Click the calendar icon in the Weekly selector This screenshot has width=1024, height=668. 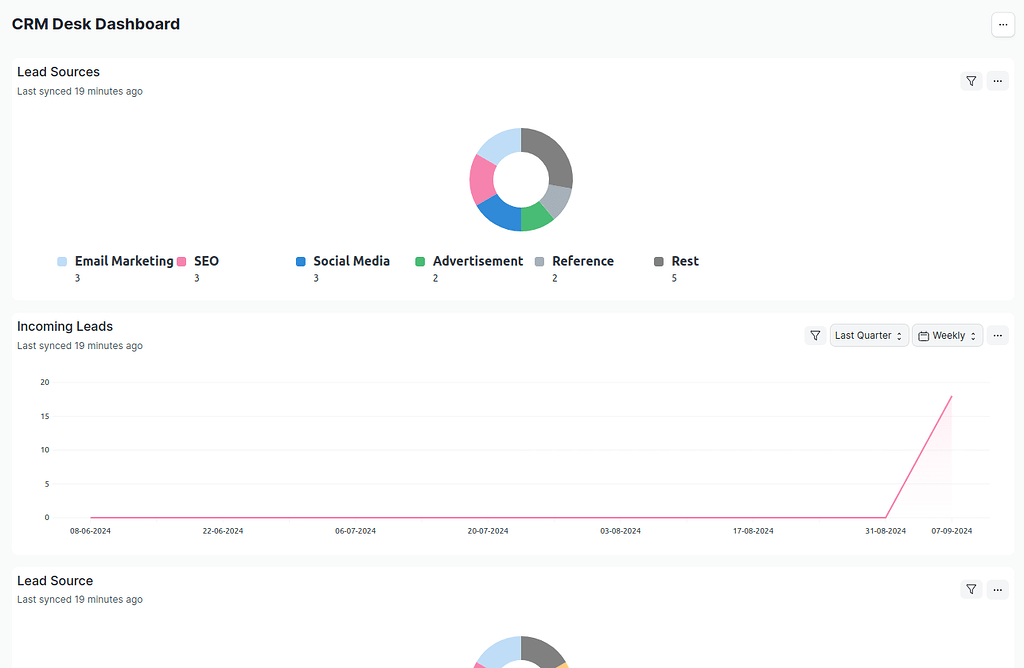(x=925, y=335)
